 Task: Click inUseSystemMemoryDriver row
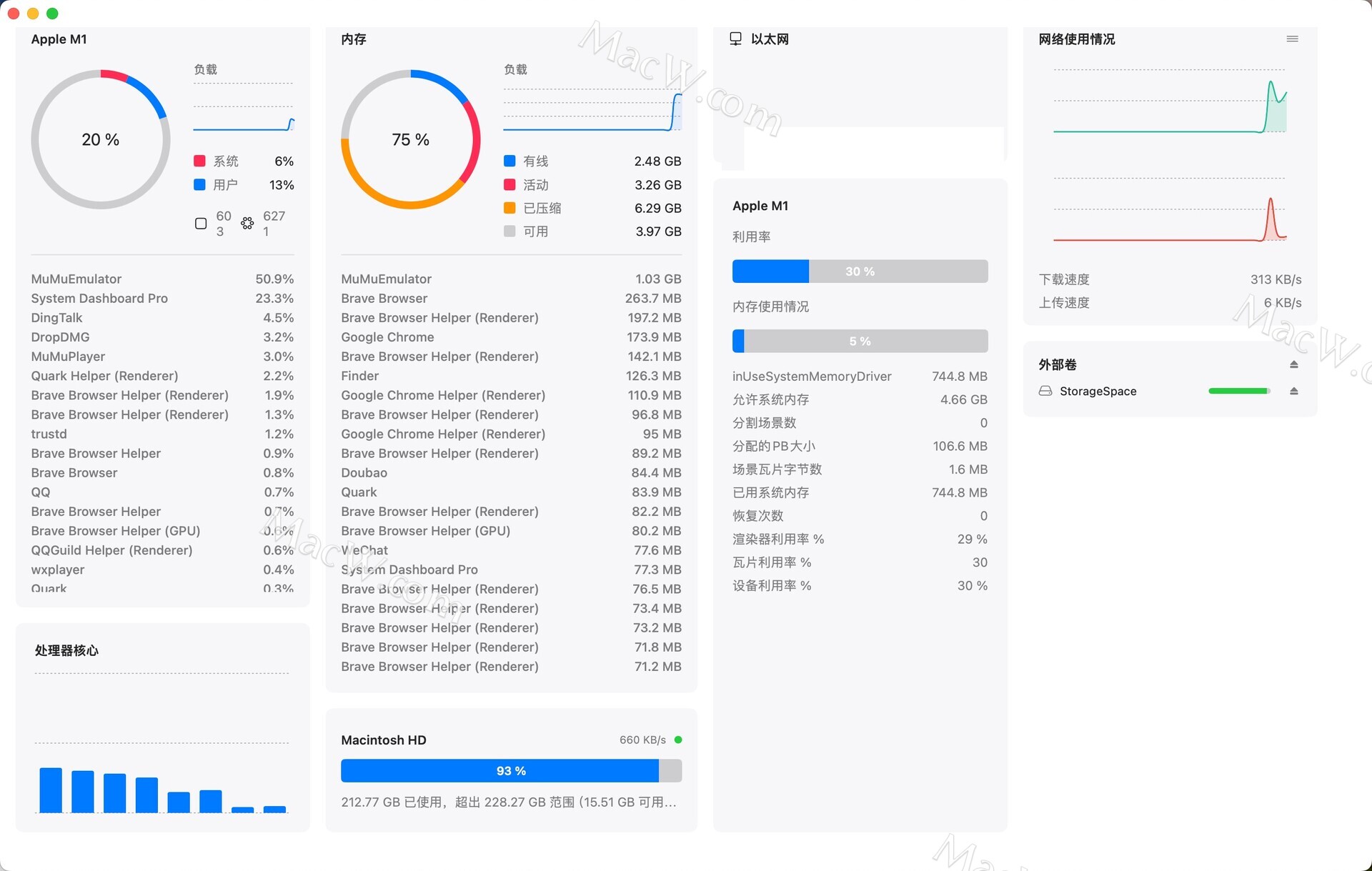click(860, 376)
